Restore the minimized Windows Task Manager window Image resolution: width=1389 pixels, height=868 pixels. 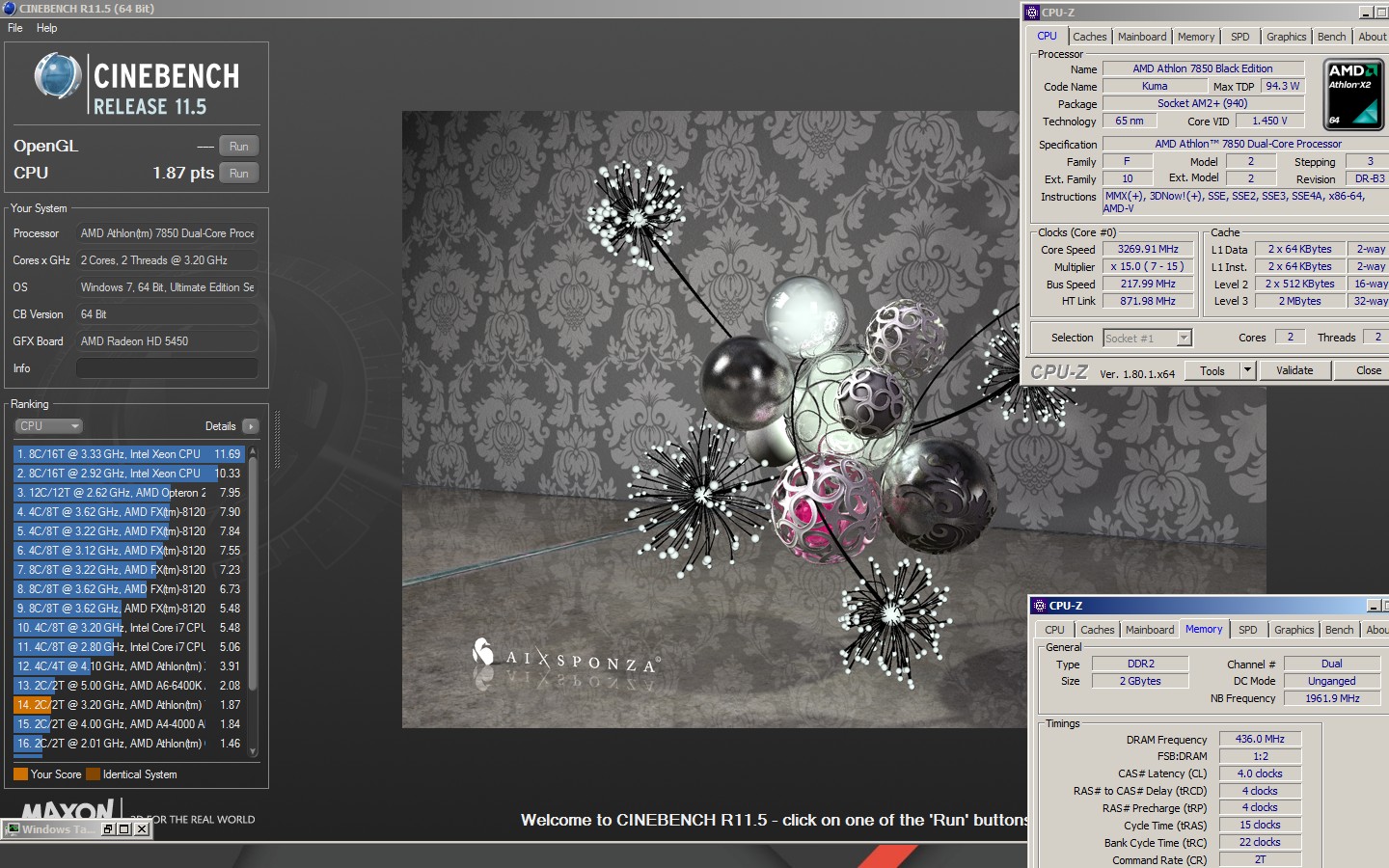pyautogui.click(x=108, y=829)
